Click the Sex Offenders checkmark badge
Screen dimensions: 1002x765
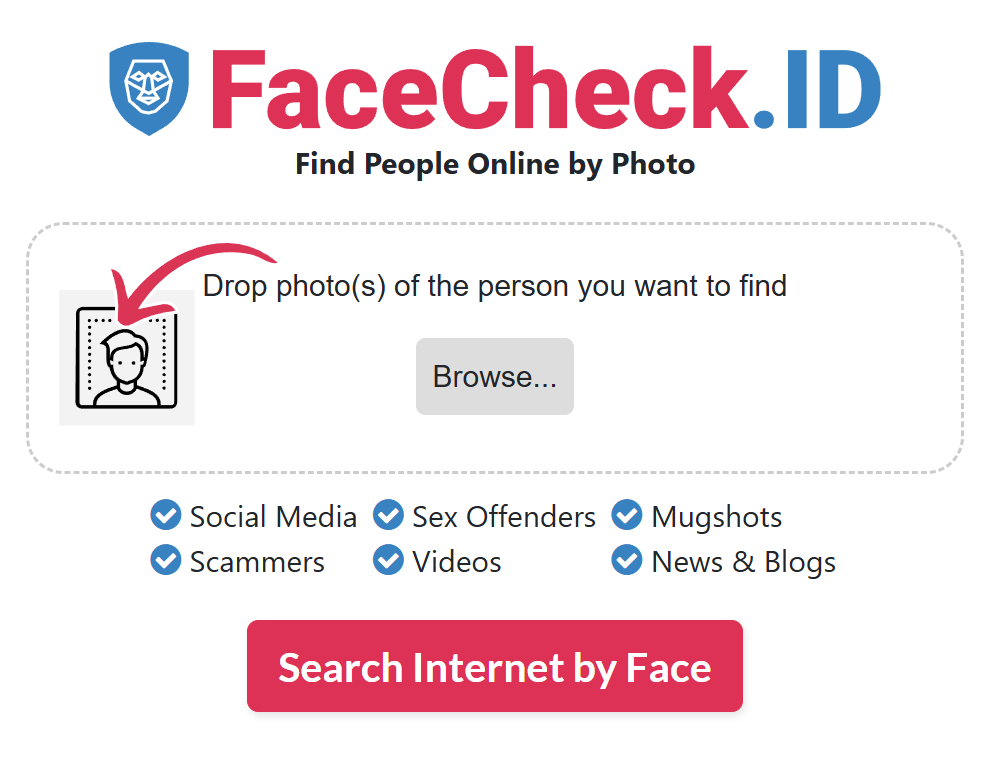pos(389,515)
